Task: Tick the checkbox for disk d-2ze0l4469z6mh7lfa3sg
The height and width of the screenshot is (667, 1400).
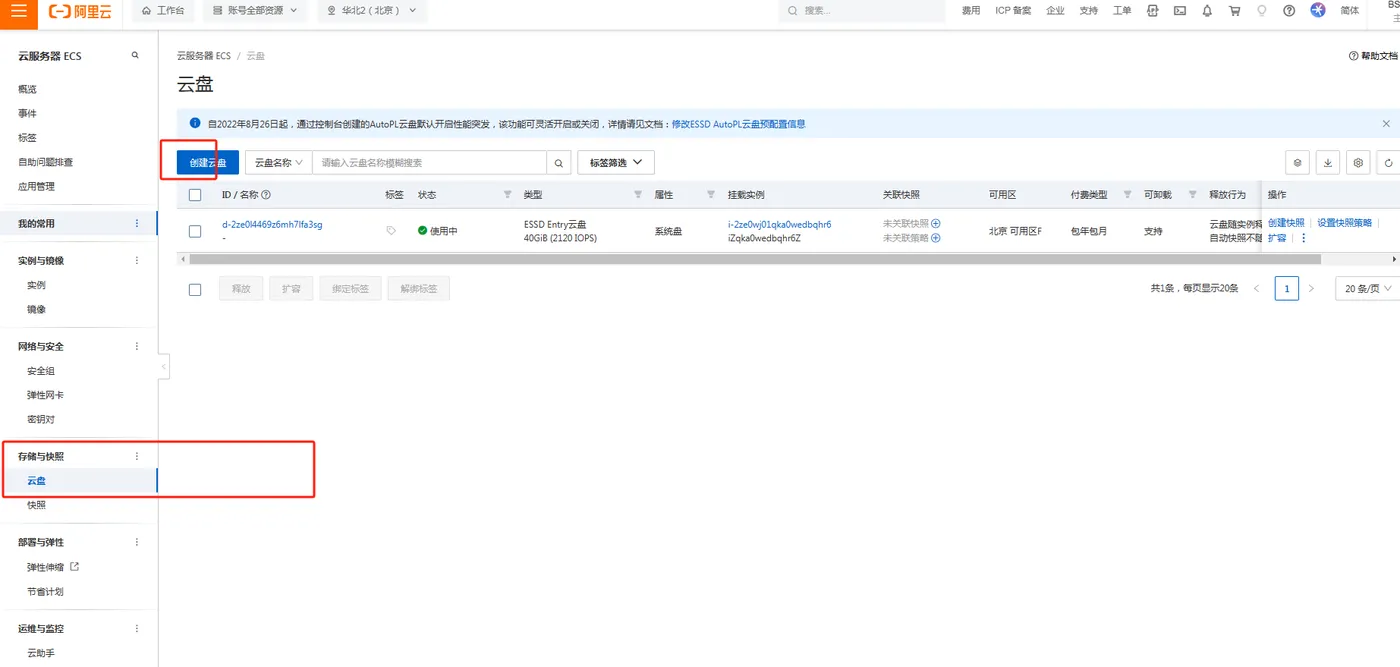Action: (195, 231)
